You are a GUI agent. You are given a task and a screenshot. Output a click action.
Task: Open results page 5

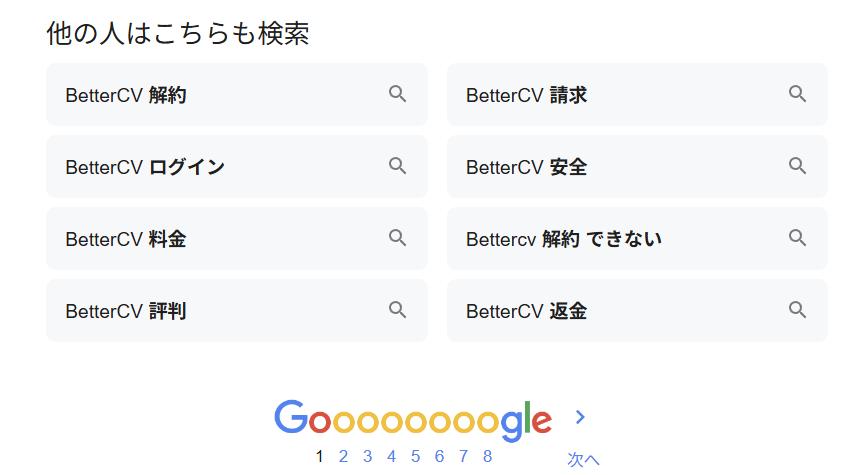415,457
